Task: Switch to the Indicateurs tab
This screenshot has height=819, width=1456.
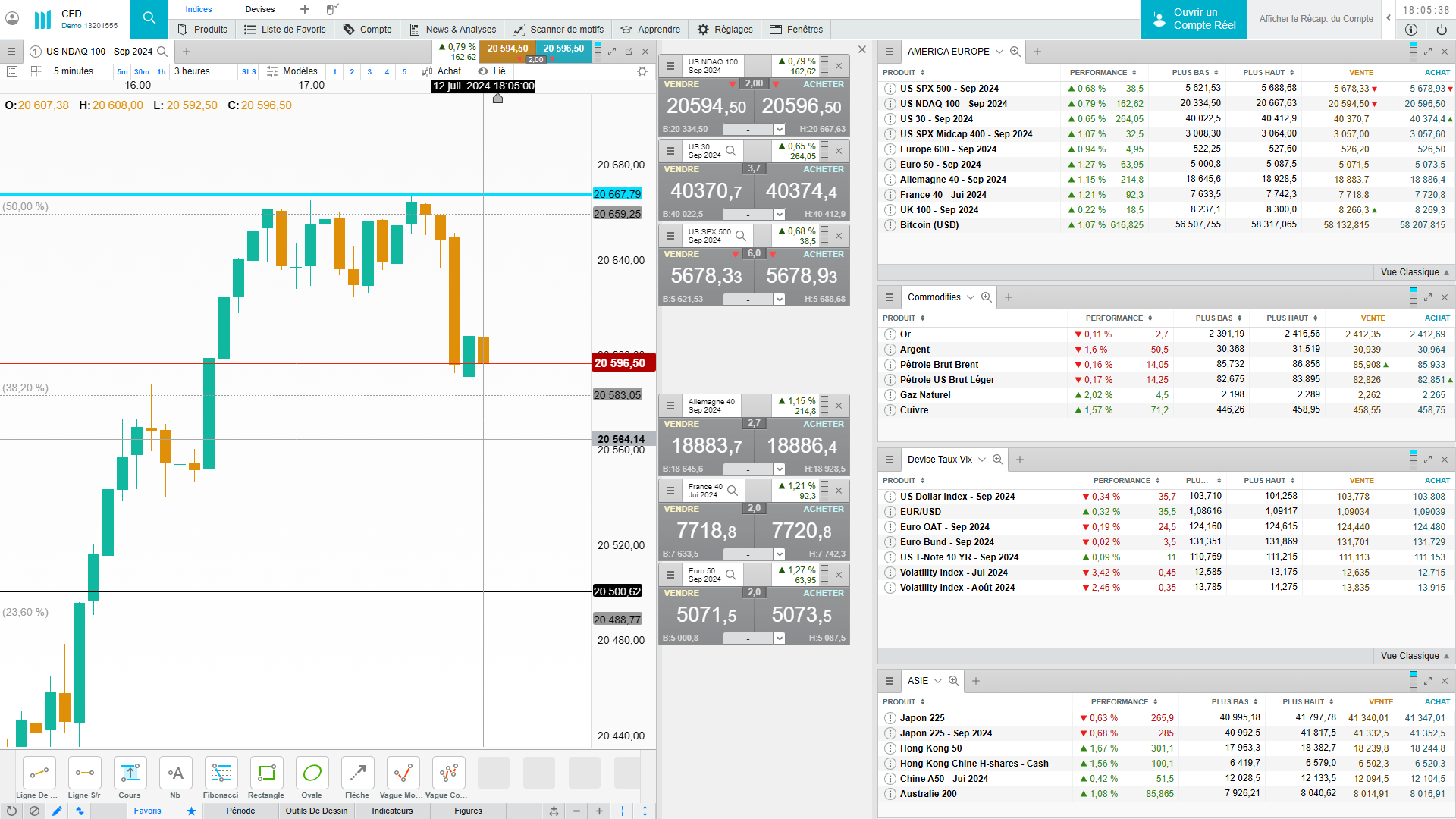Action: click(392, 811)
